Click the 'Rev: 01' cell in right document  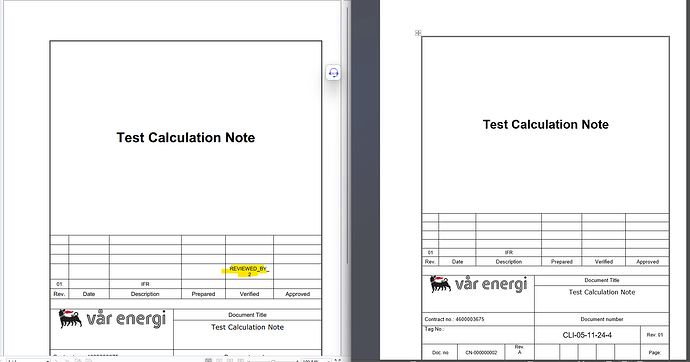point(655,335)
